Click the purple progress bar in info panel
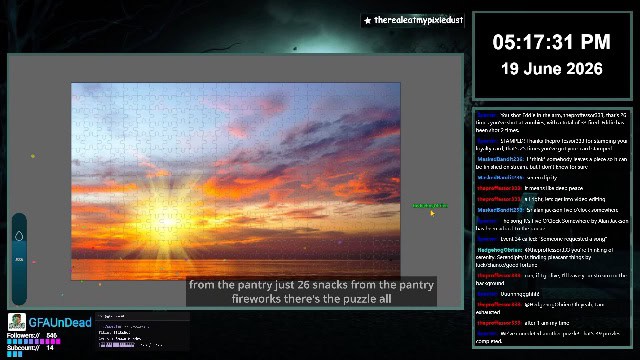Image resolution: width=640 pixels, height=360 pixels. 116,345
